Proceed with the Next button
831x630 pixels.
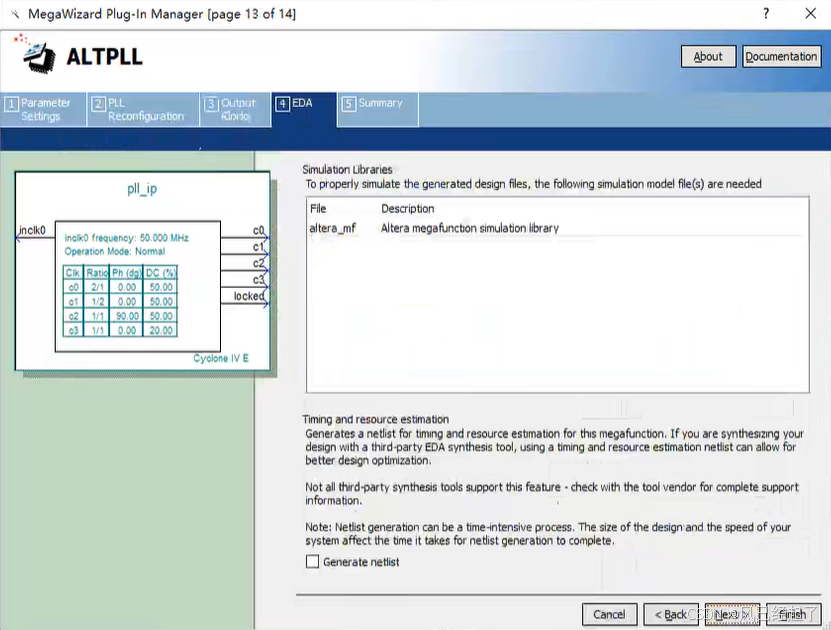tap(732, 614)
